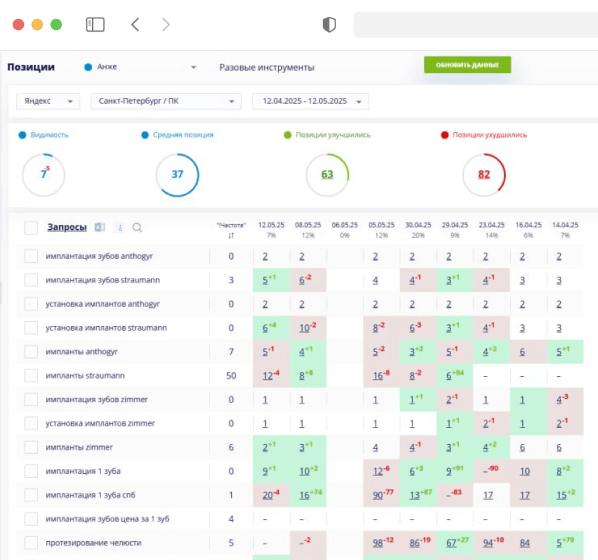Open the worsened positions count 82
Screen dimensions: 598x560
click(484, 175)
